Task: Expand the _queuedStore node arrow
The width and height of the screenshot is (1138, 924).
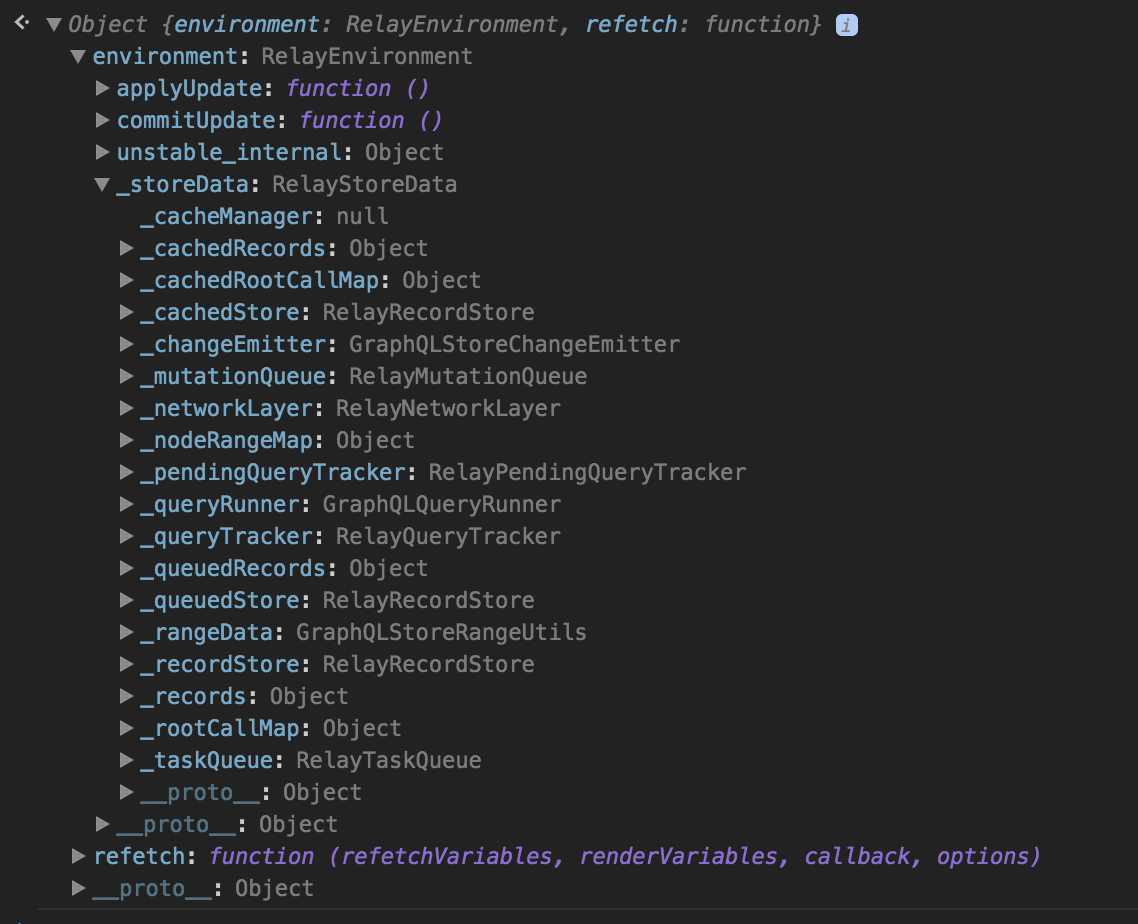Action: pyautogui.click(x=126, y=600)
